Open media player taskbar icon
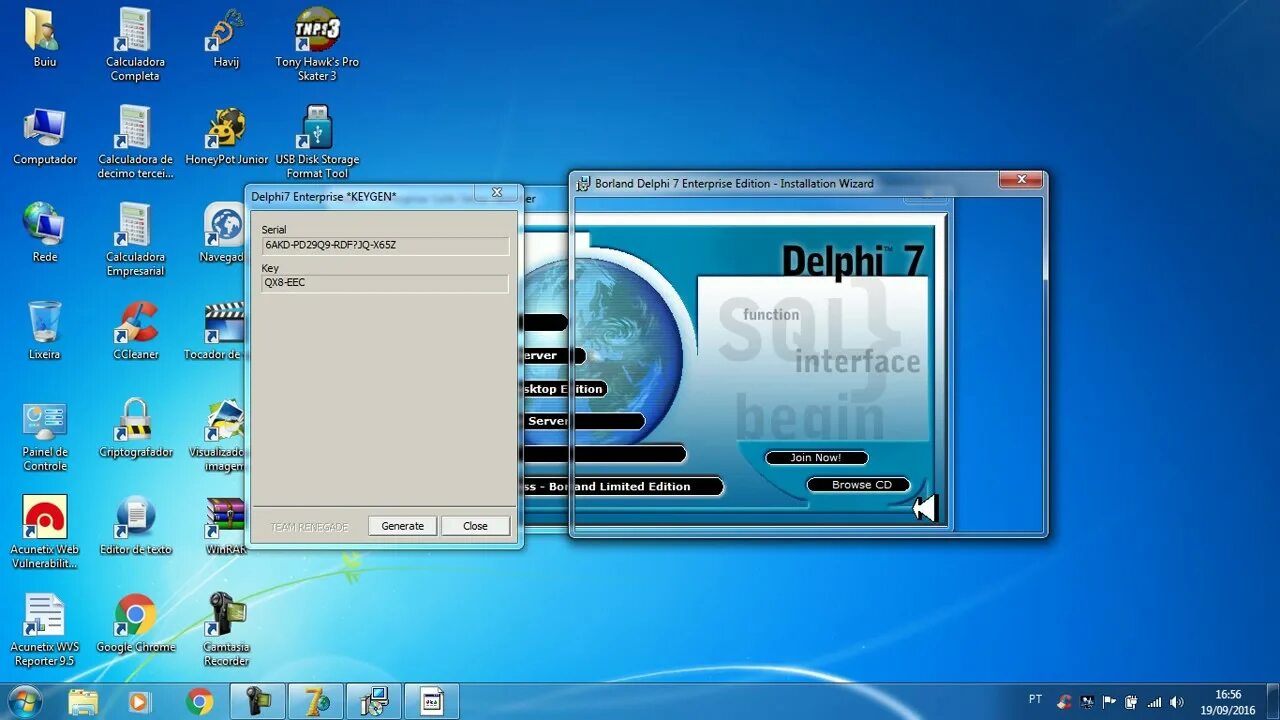This screenshot has width=1280, height=720. [x=141, y=701]
